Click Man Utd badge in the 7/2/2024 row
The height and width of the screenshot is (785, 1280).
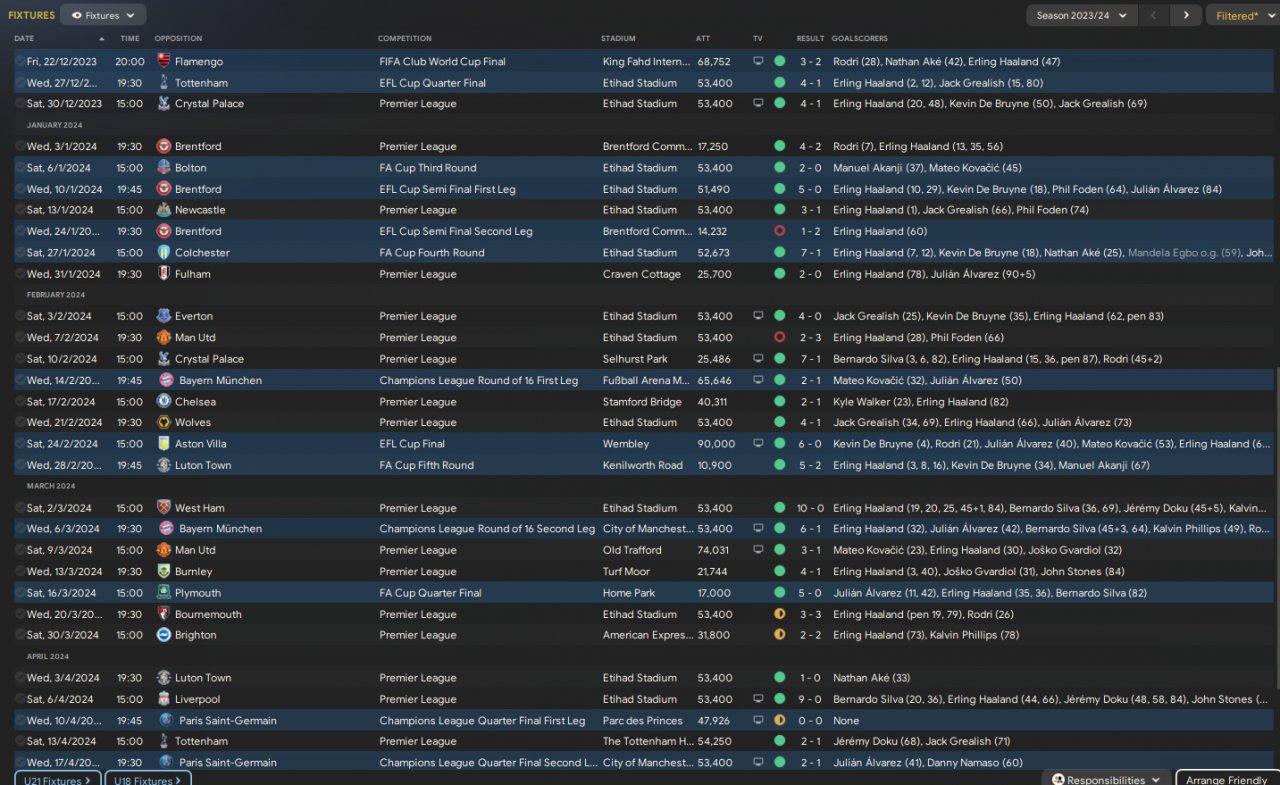(x=164, y=338)
